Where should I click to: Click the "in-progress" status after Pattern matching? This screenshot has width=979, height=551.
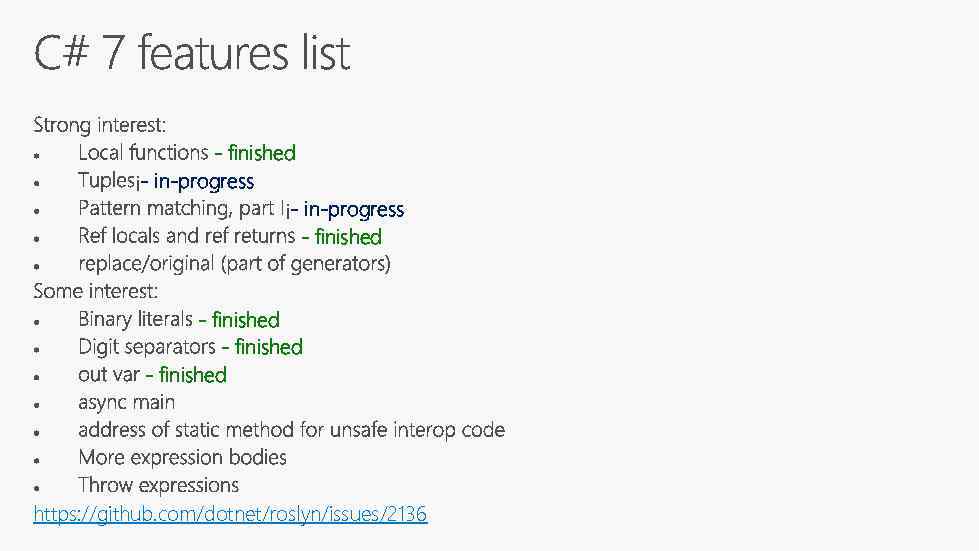(353, 209)
